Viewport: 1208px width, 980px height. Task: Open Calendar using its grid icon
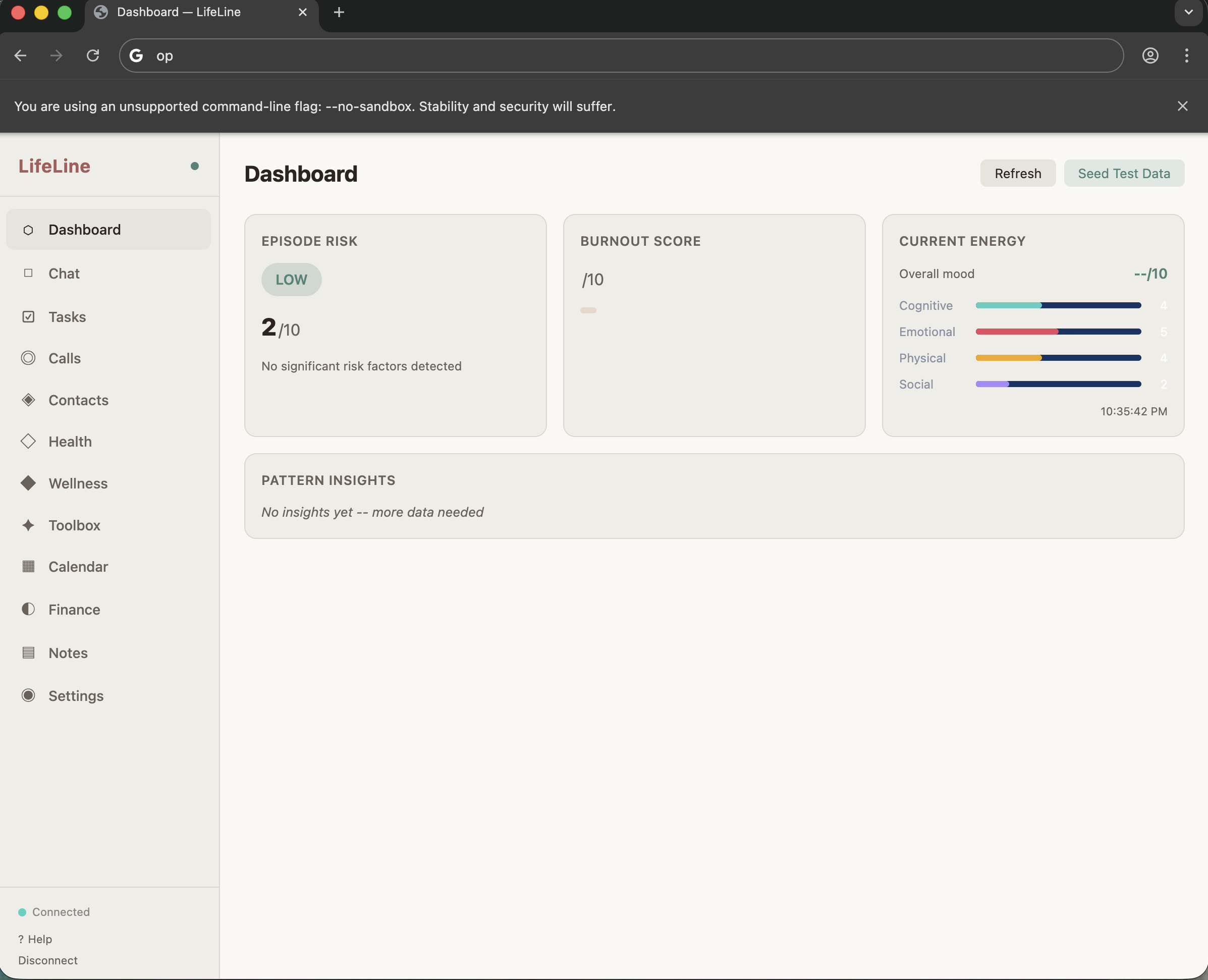[x=28, y=567]
